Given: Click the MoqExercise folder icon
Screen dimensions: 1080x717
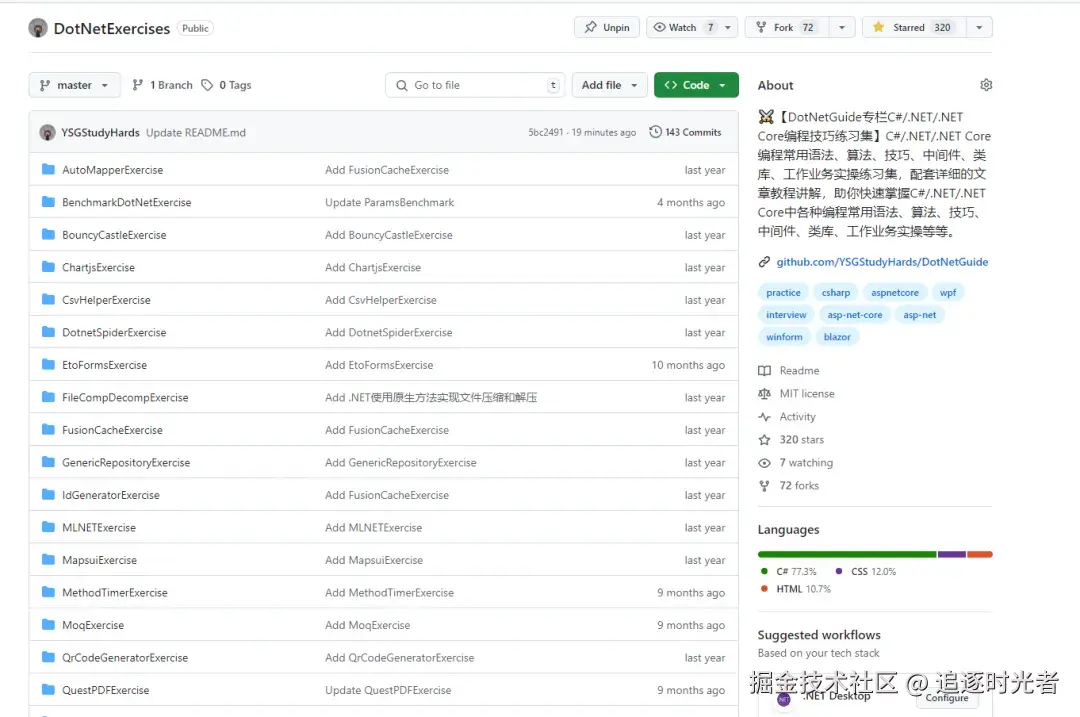Looking at the screenshot, I should point(48,625).
